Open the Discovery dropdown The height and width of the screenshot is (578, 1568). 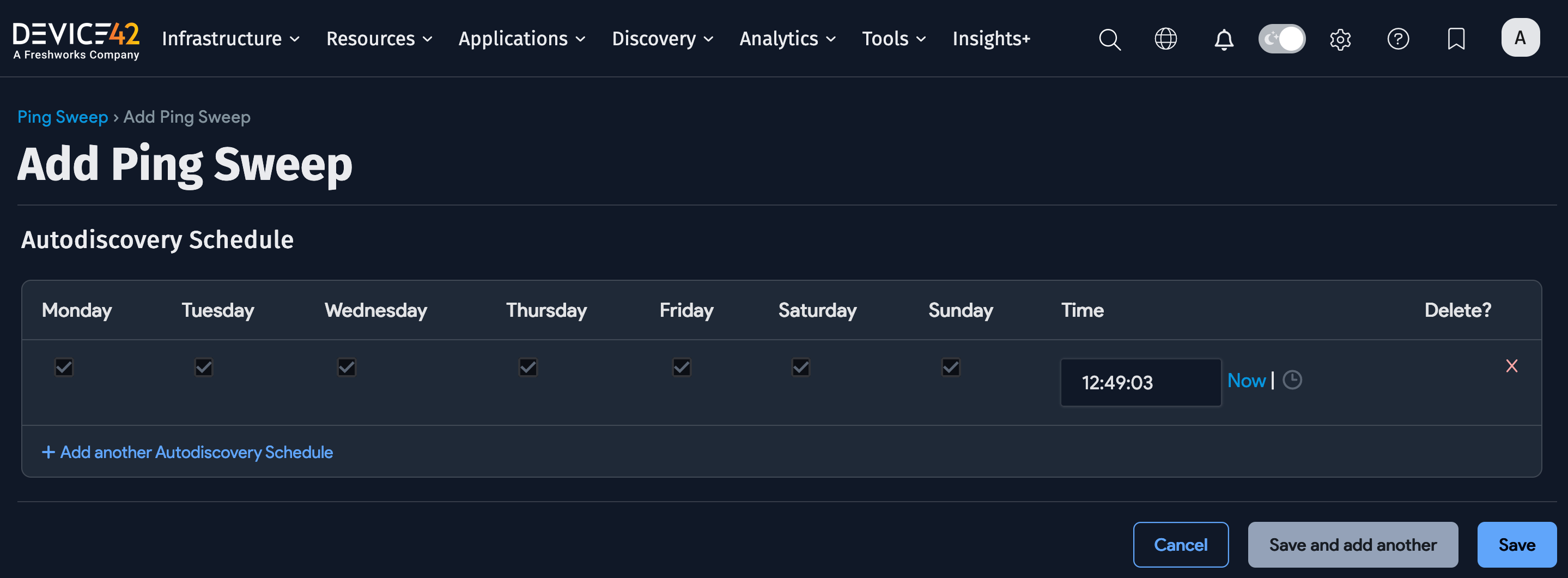coord(663,38)
